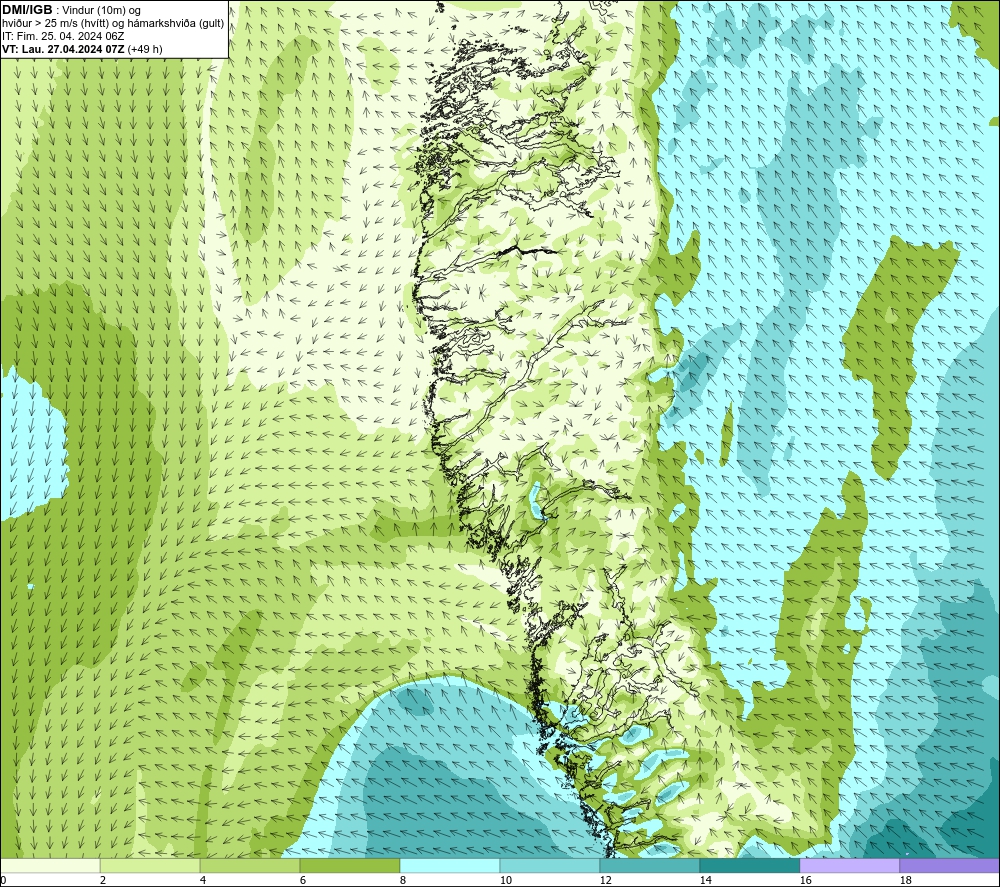Select the 0–2 m/s palest legend color
This screenshot has width=1000, height=887.
(x=50, y=866)
